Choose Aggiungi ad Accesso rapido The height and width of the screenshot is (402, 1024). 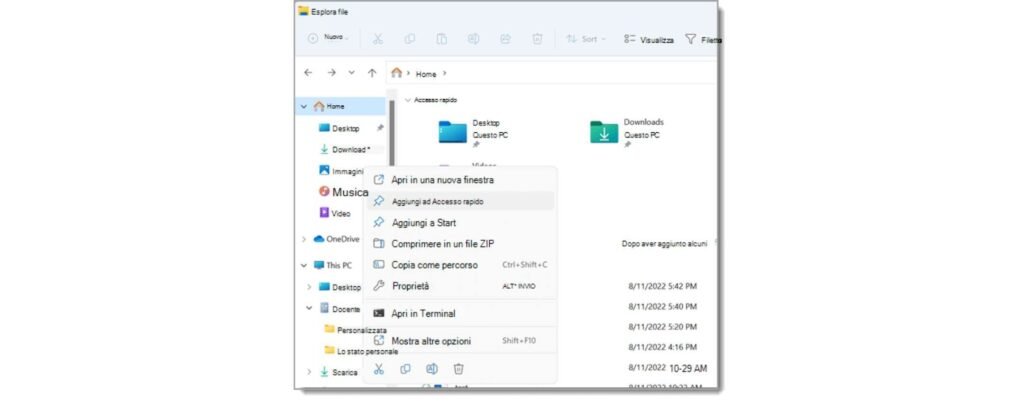point(460,201)
